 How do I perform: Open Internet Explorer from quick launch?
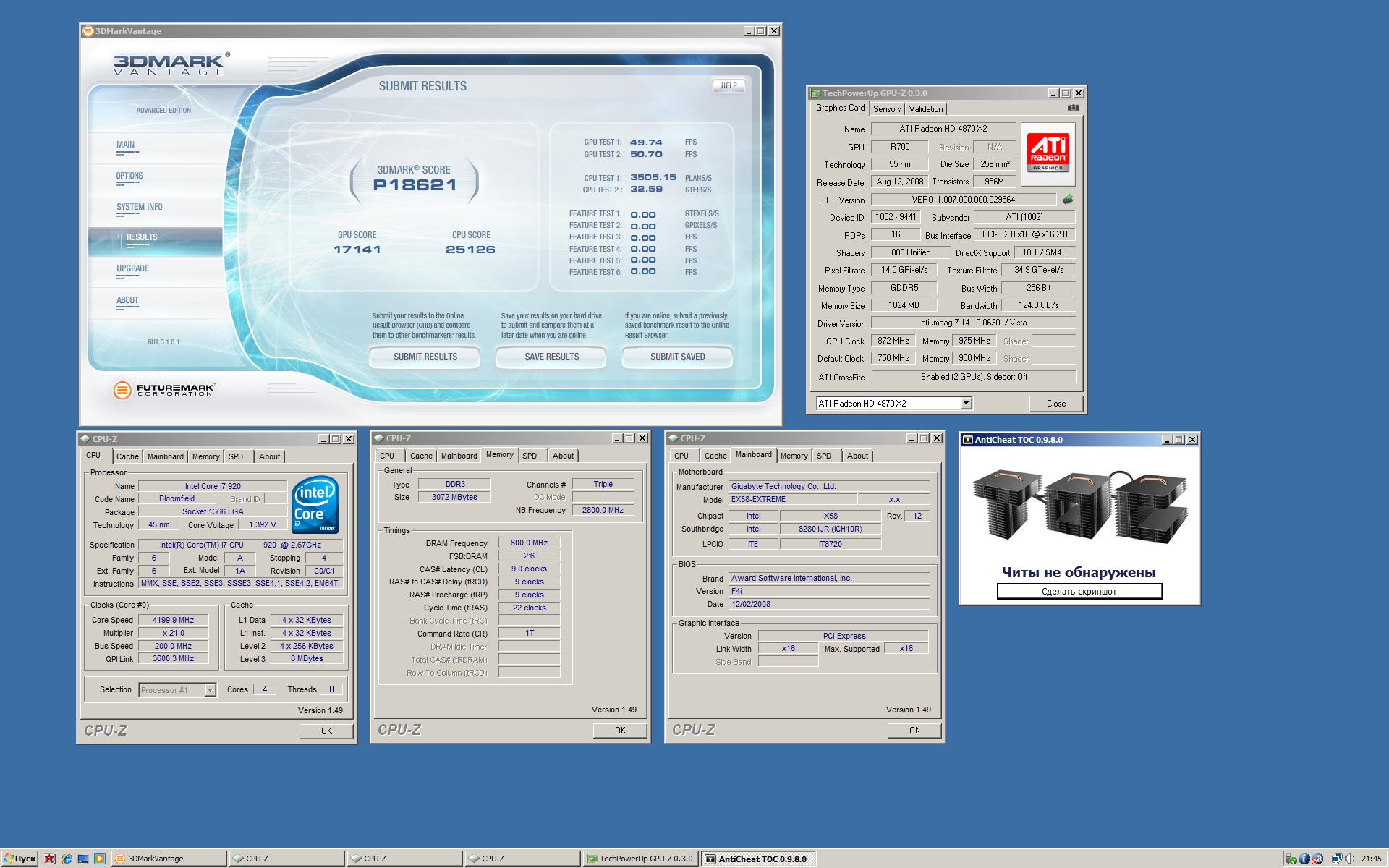67,859
